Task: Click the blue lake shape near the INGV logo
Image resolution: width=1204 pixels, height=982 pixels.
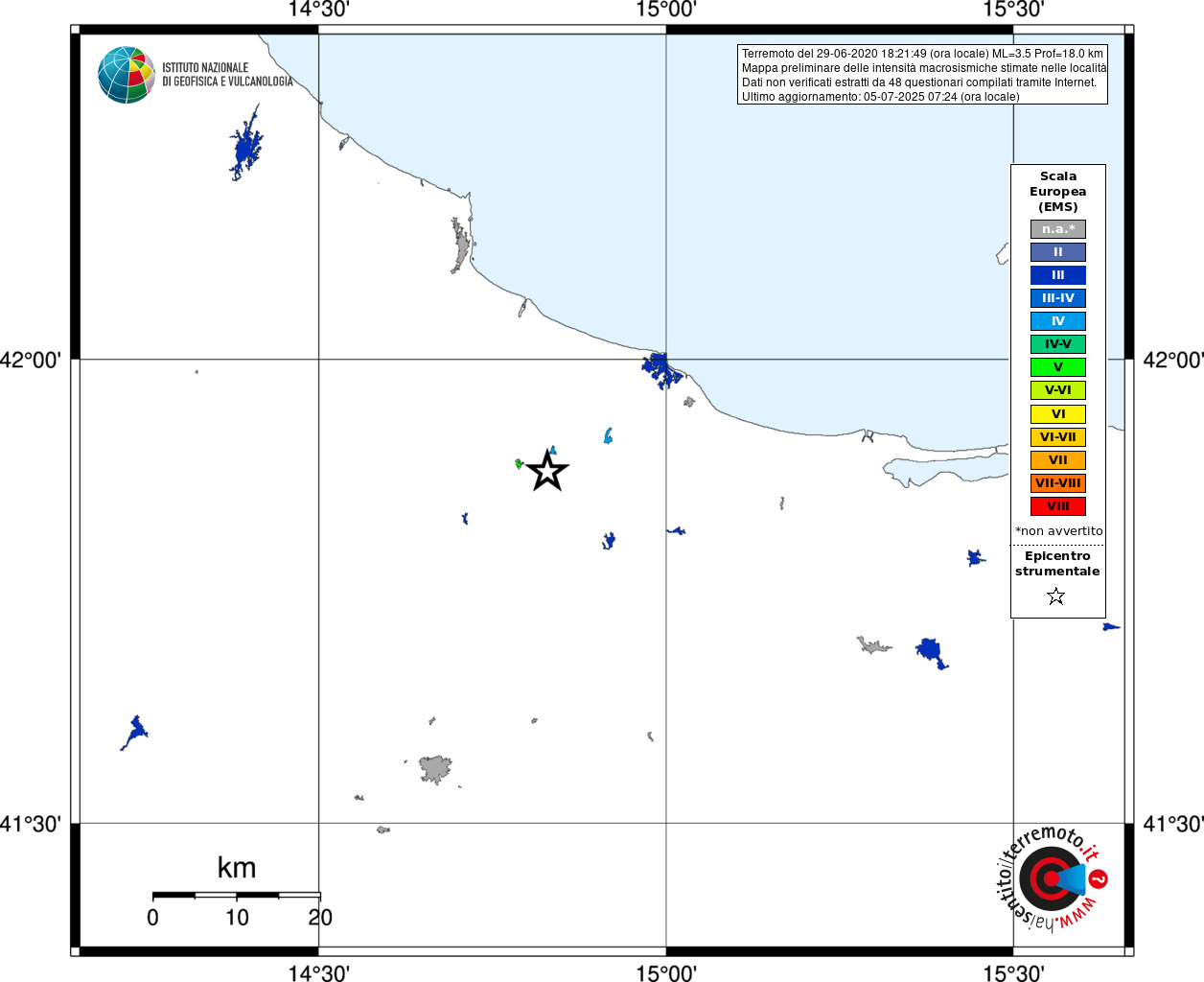Action: coord(245,145)
